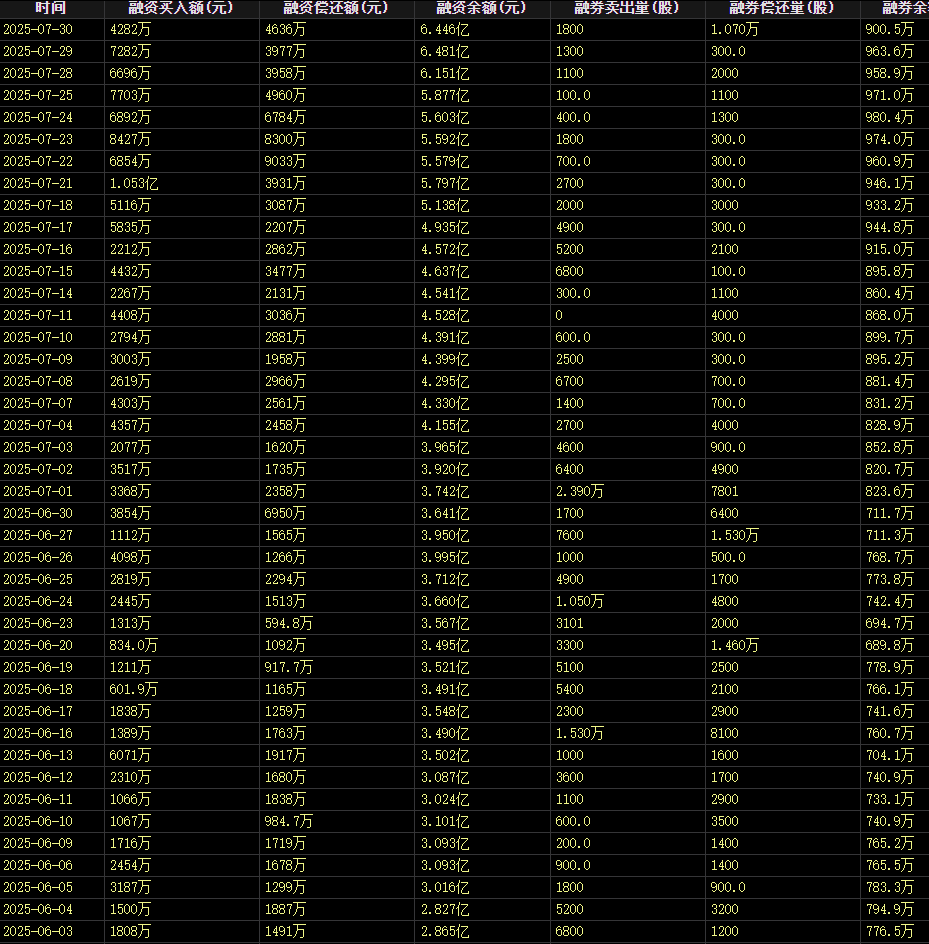Image resolution: width=929 pixels, height=944 pixels.
Task: Click the 5.797亿 balance cell
Action: click(444, 184)
